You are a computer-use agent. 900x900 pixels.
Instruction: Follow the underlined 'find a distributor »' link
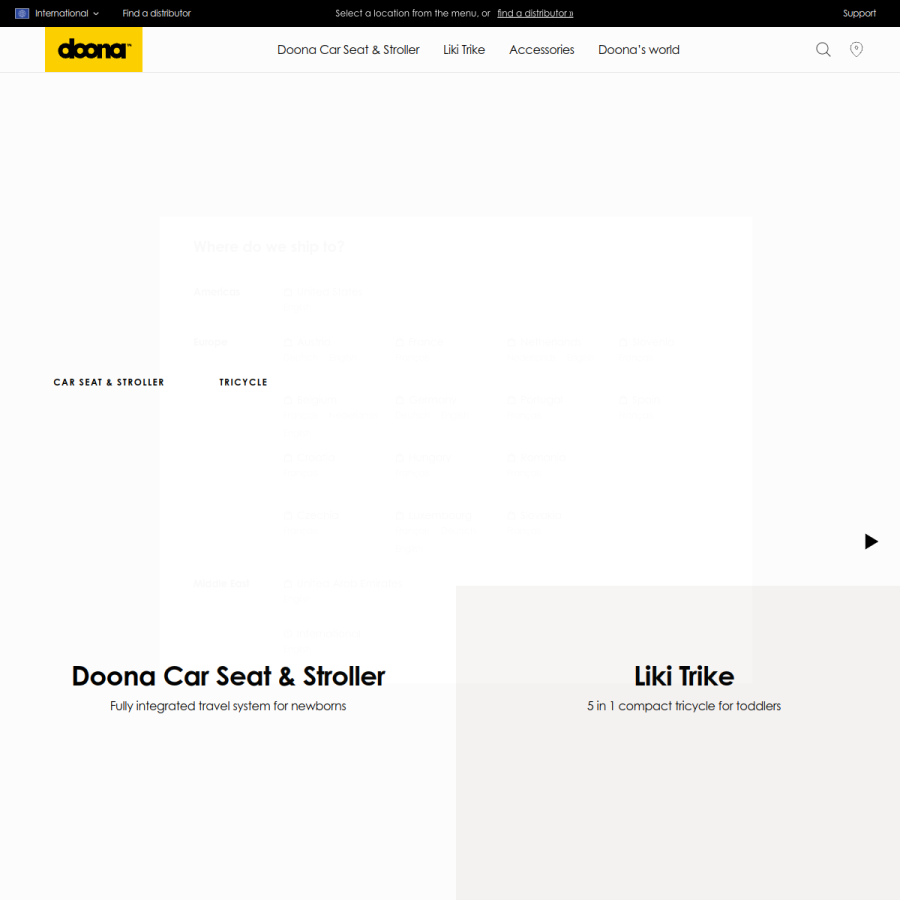click(535, 13)
